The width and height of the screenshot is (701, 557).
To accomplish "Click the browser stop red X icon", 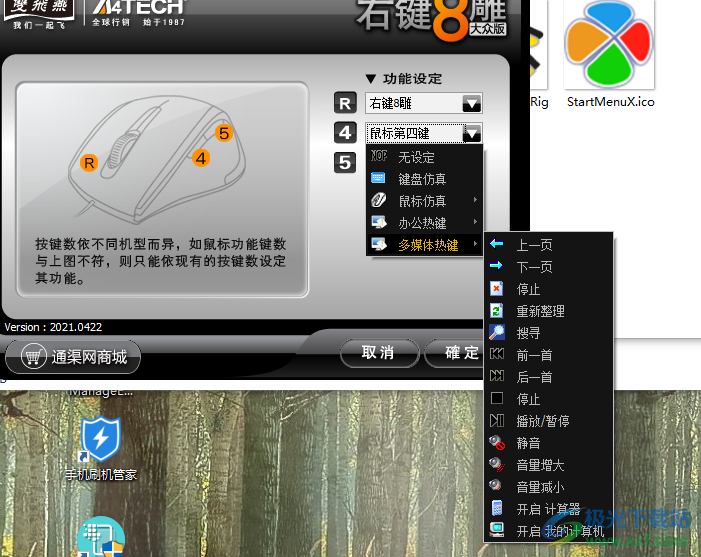I will (x=496, y=288).
